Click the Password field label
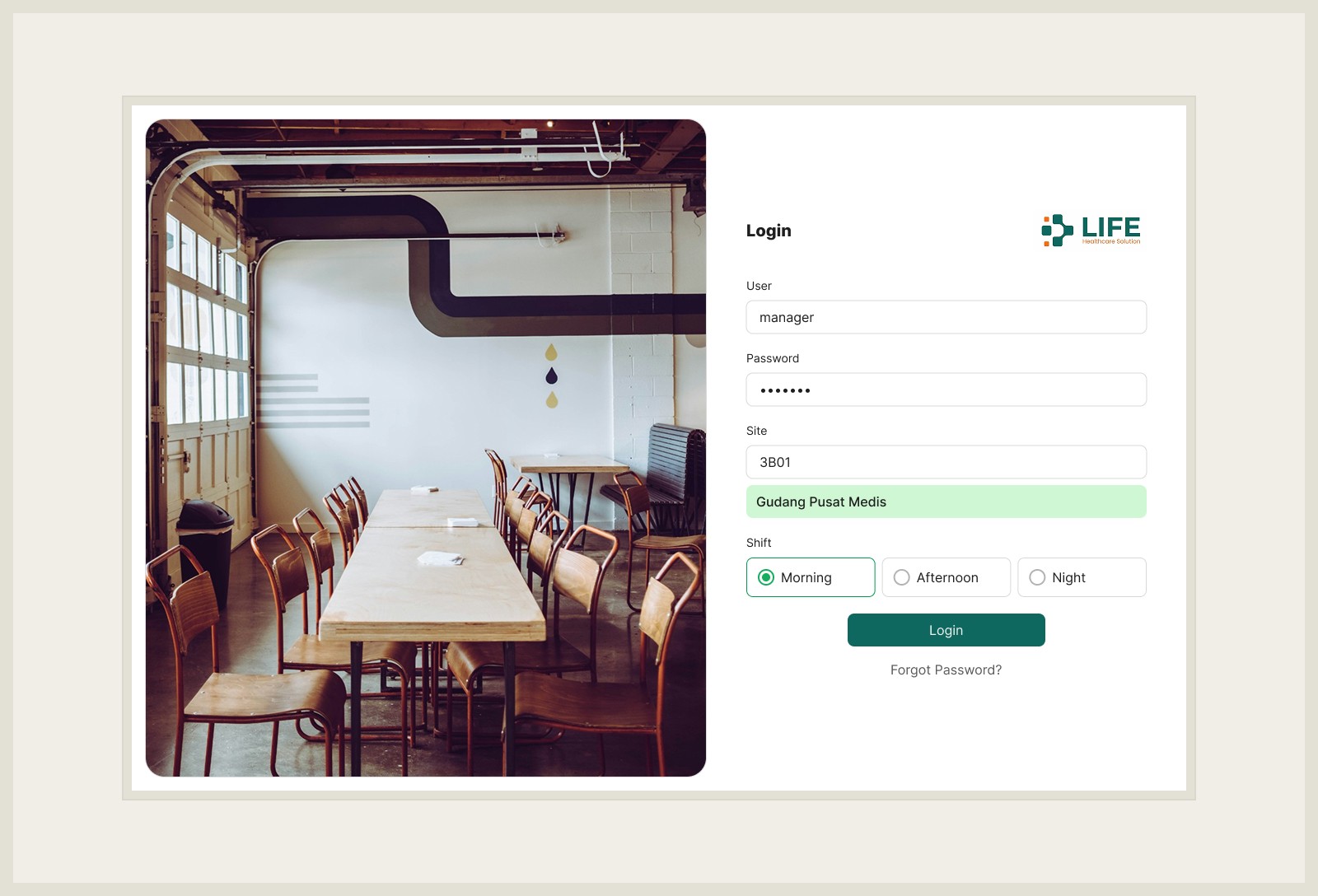This screenshot has height=896, width=1318. pyautogui.click(x=773, y=358)
